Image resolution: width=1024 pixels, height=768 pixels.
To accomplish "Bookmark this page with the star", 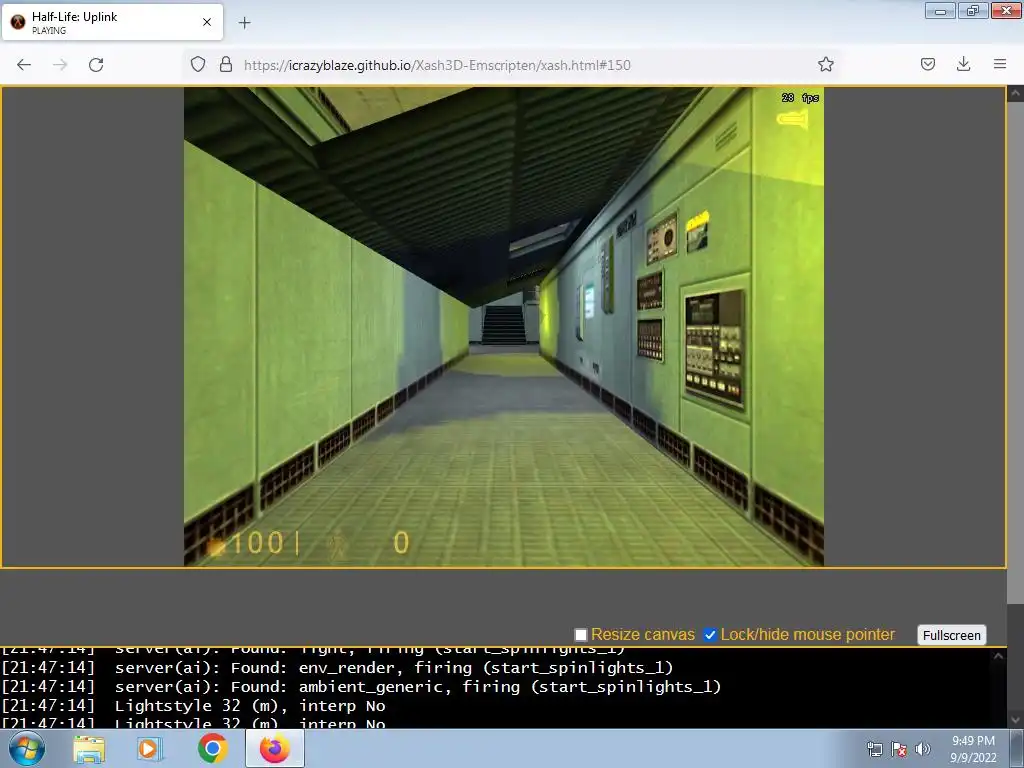I will [825, 64].
